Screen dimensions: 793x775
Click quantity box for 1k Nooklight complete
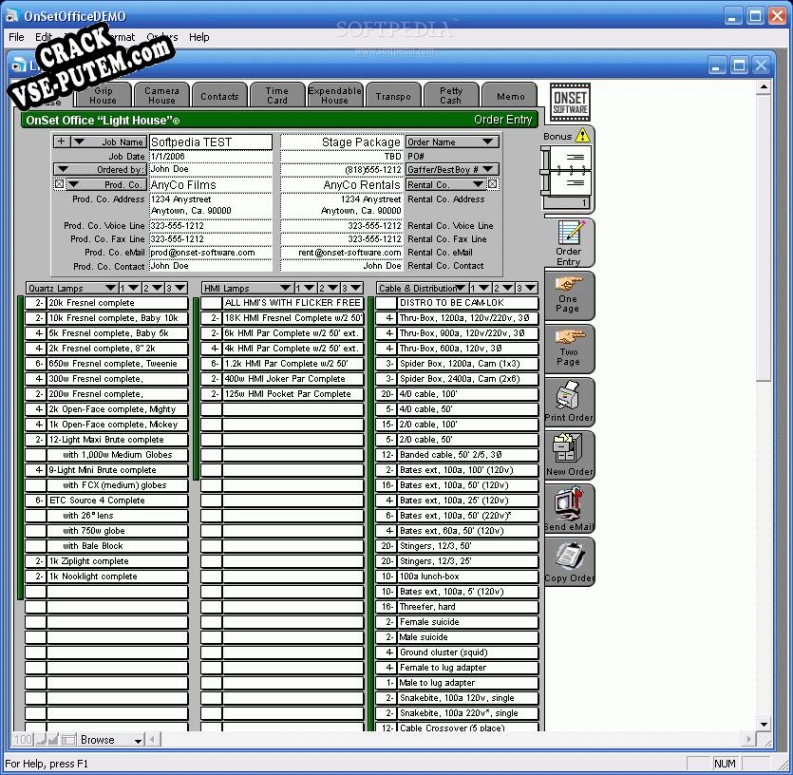[x=36, y=576]
